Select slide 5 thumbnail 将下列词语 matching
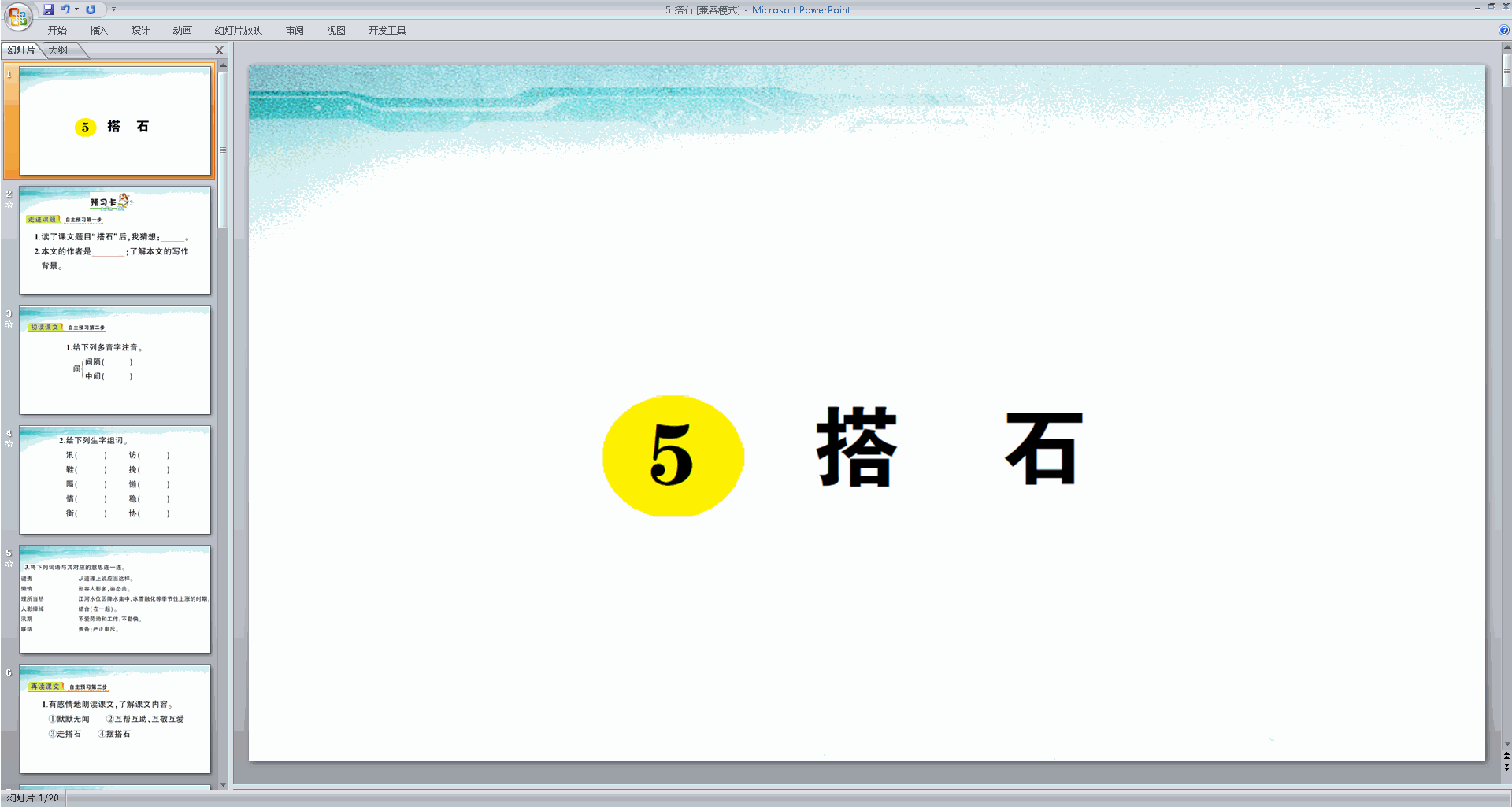The image size is (1512, 807). click(x=115, y=600)
